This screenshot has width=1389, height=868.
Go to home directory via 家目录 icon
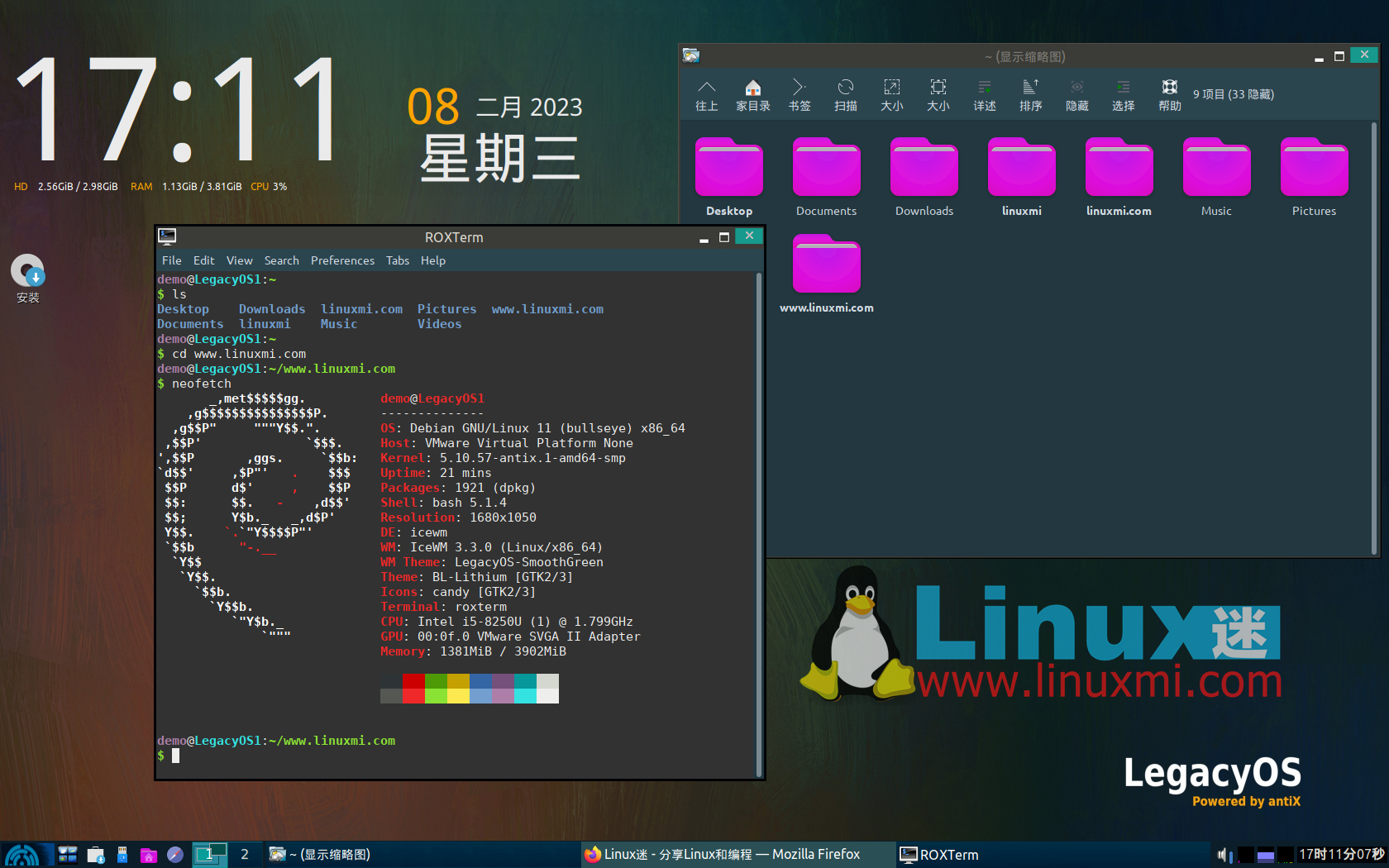[x=752, y=95]
